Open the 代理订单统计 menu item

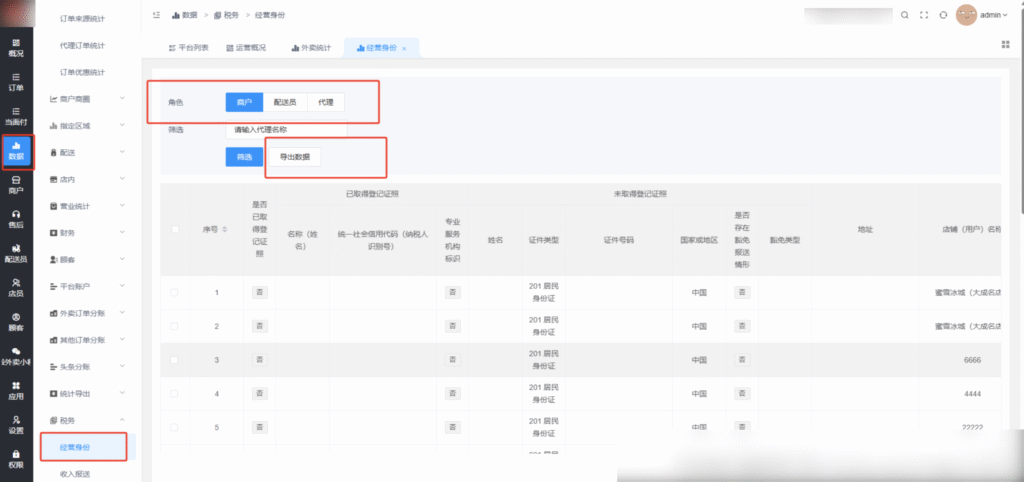tap(82, 46)
